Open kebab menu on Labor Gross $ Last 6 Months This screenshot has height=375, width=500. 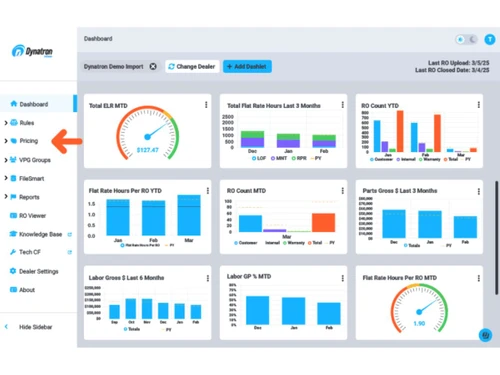pyautogui.click(x=208, y=278)
